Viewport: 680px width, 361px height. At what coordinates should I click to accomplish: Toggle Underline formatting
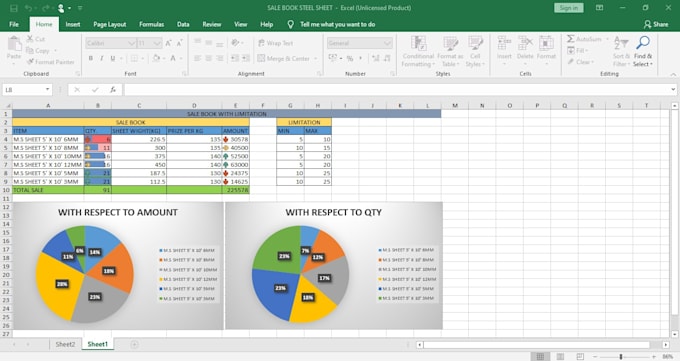(x=113, y=58)
